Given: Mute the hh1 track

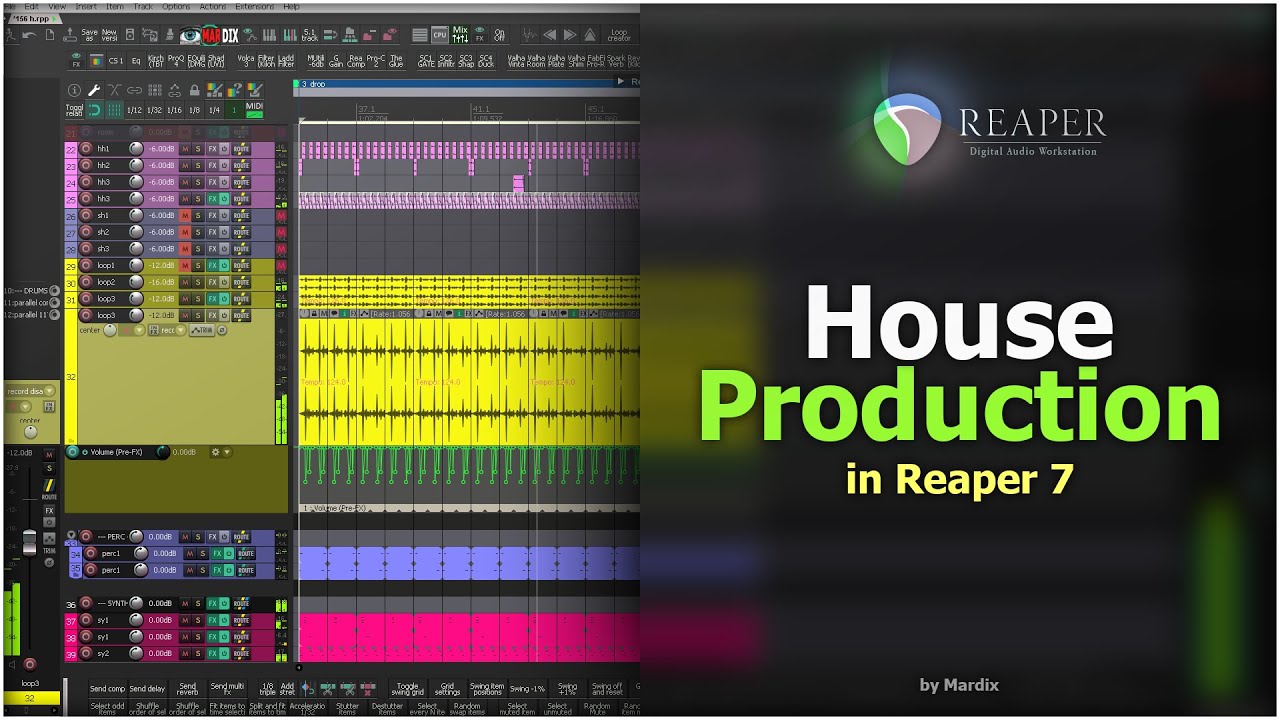Looking at the screenshot, I should point(185,149).
